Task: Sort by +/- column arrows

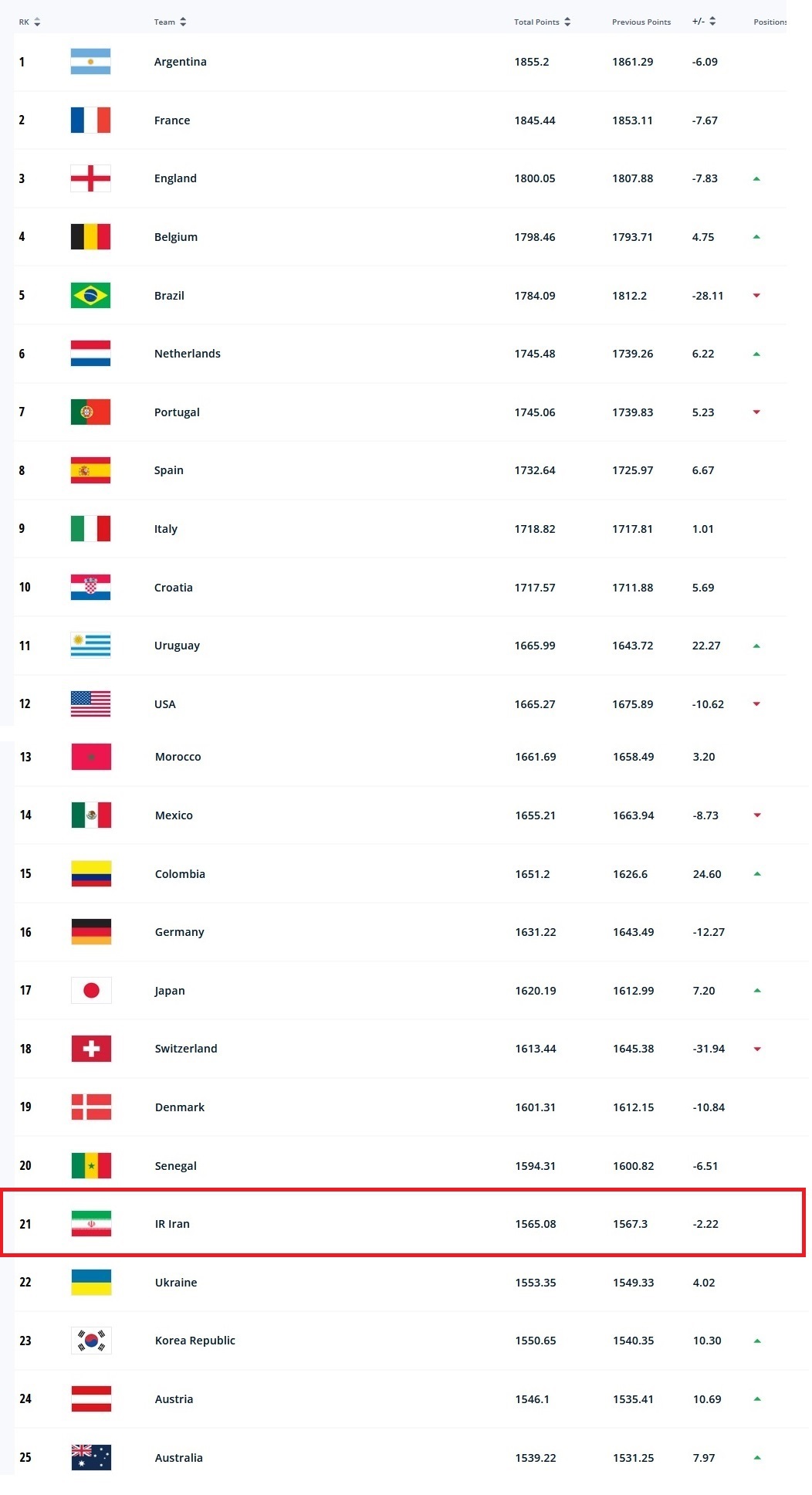Action: (x=712, y=22)
